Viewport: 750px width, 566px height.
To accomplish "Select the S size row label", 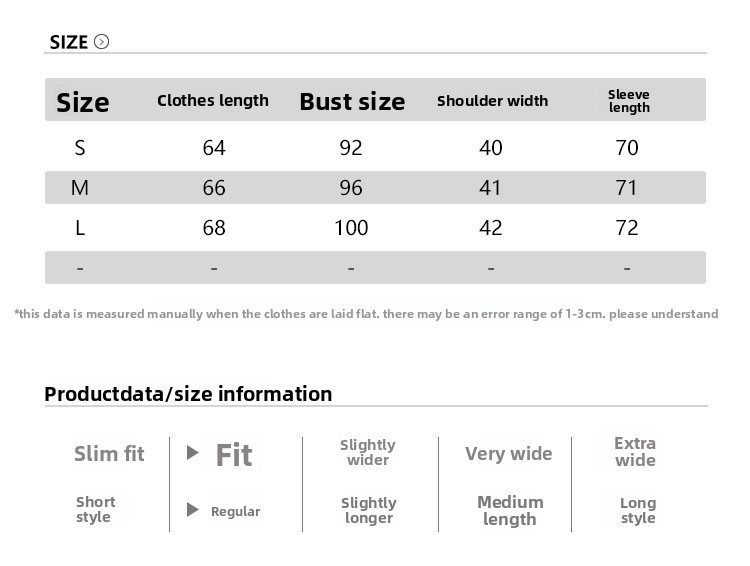I will 80,148.
